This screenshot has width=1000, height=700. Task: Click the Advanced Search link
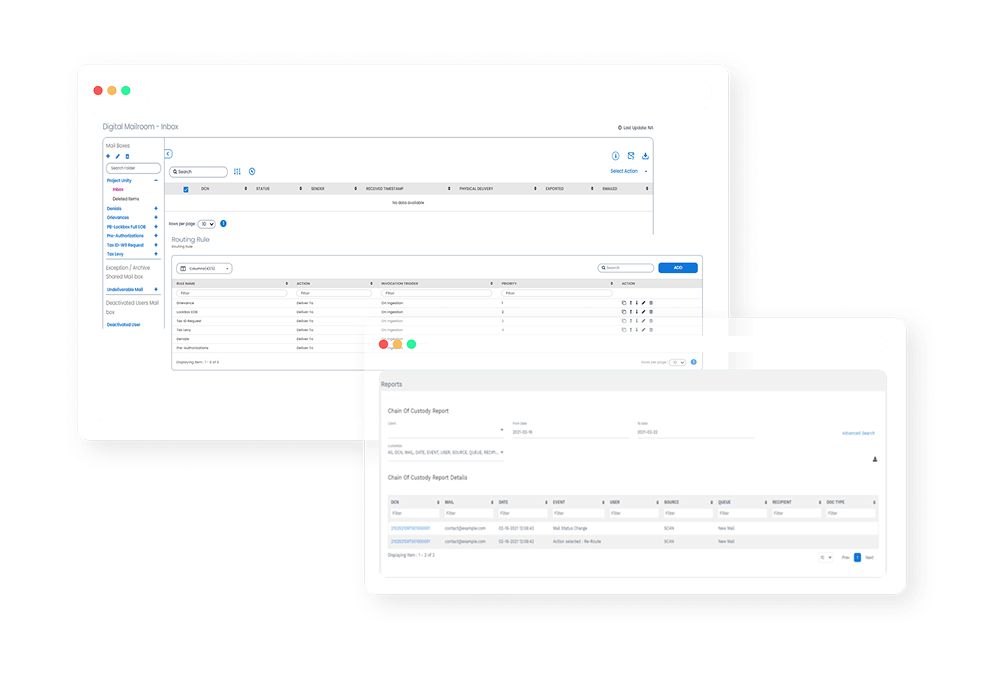(858, 433)
